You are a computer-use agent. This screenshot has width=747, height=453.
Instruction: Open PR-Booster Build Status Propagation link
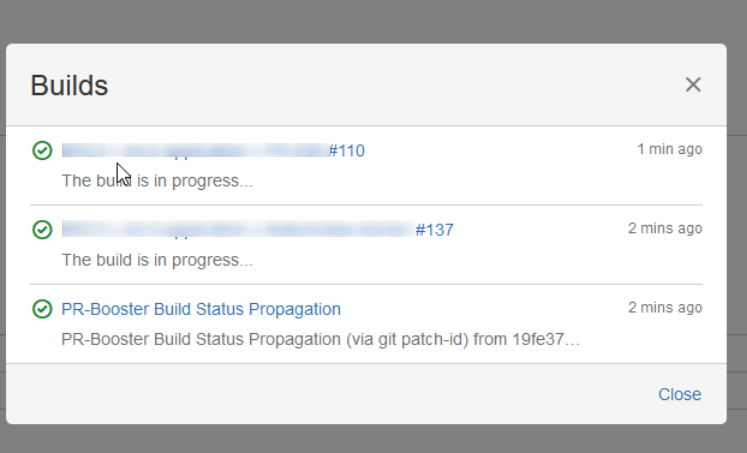coord(201,309)
